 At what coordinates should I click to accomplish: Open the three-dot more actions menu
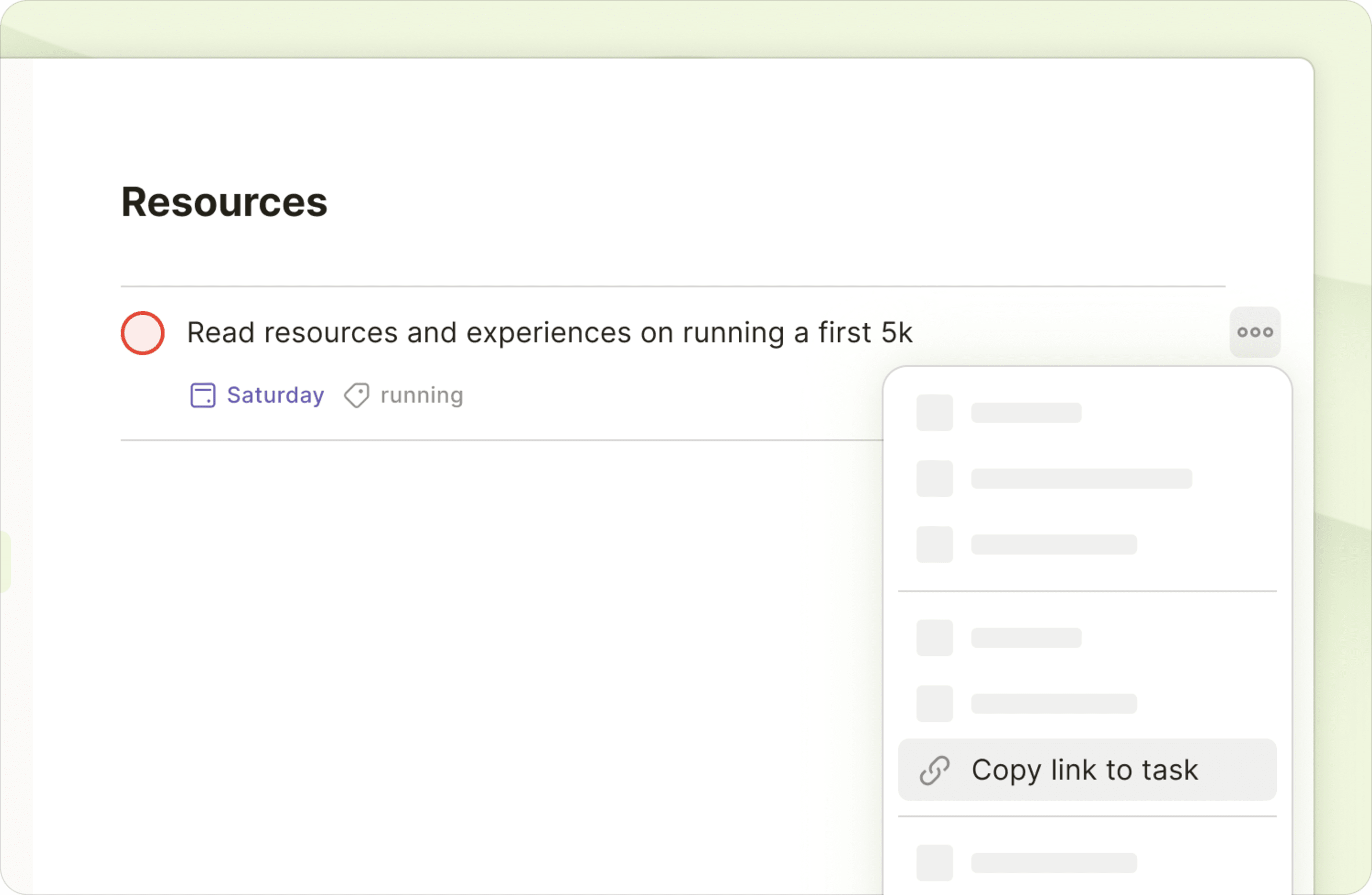coord(1255,332)
